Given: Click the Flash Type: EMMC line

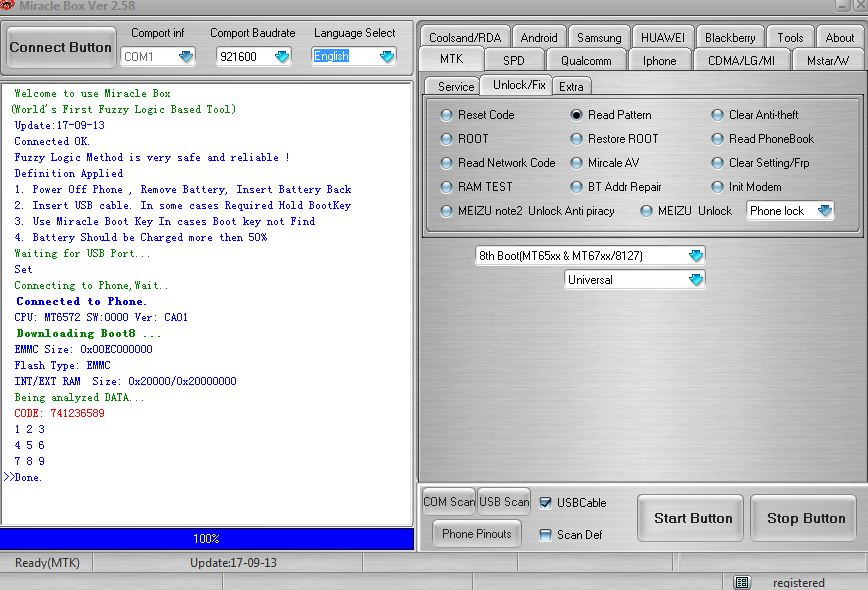Looking at the screenshot, I should [x=62, y=366].
